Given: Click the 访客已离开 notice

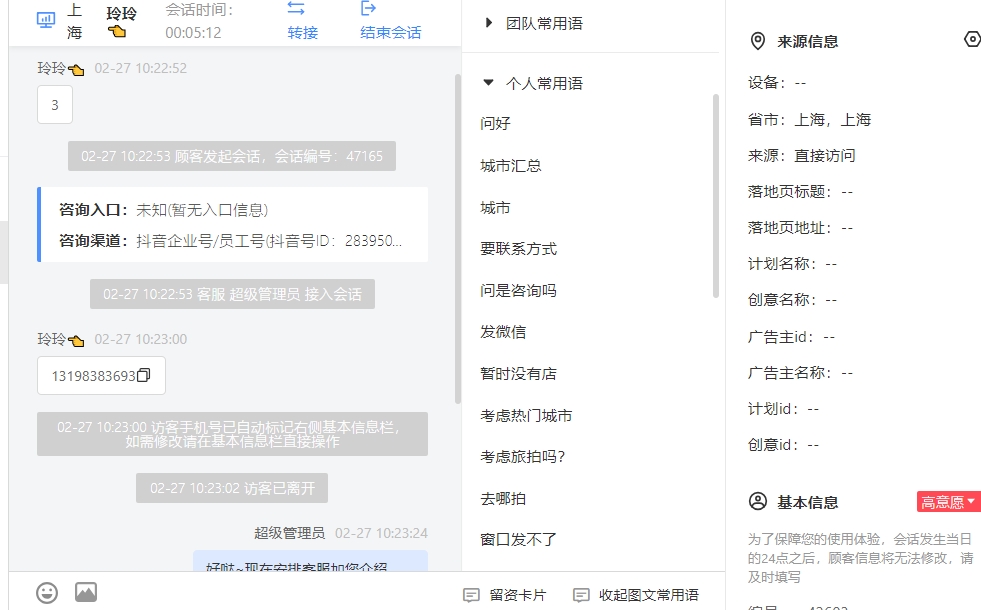Looking at the screenshot, I should pos(232,488).
